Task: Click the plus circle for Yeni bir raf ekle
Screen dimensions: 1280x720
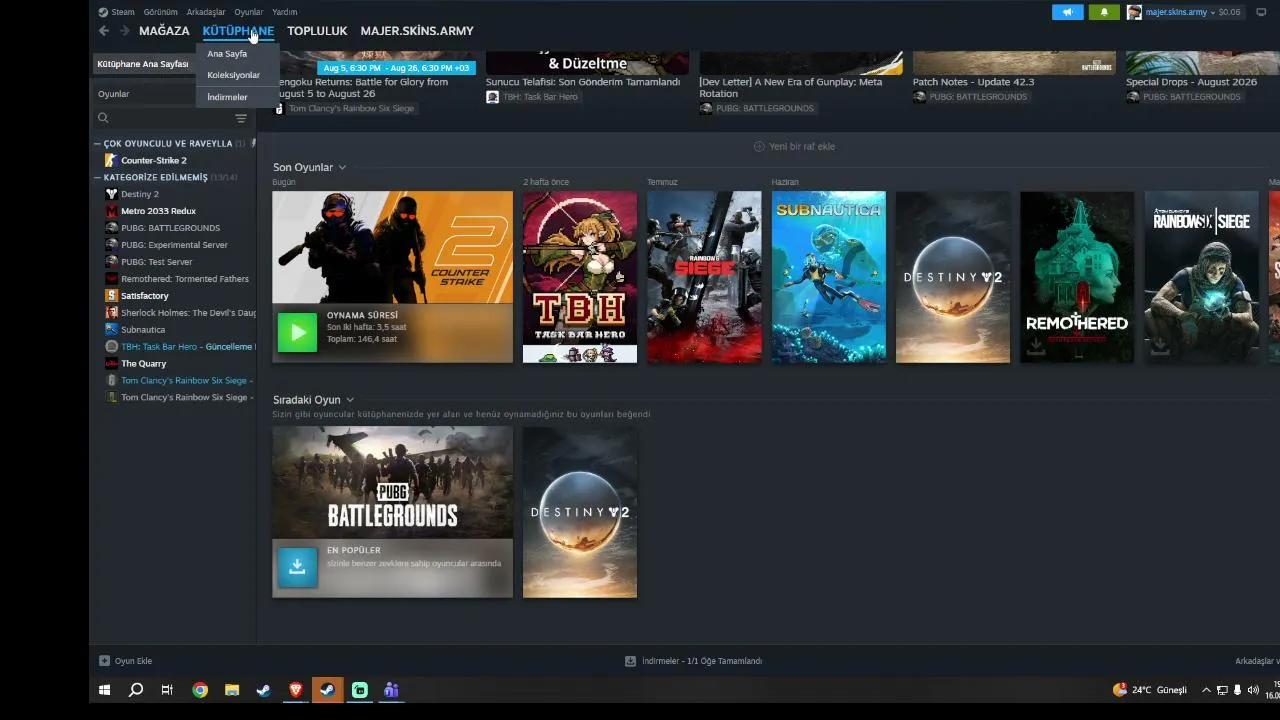Action: 759,146
